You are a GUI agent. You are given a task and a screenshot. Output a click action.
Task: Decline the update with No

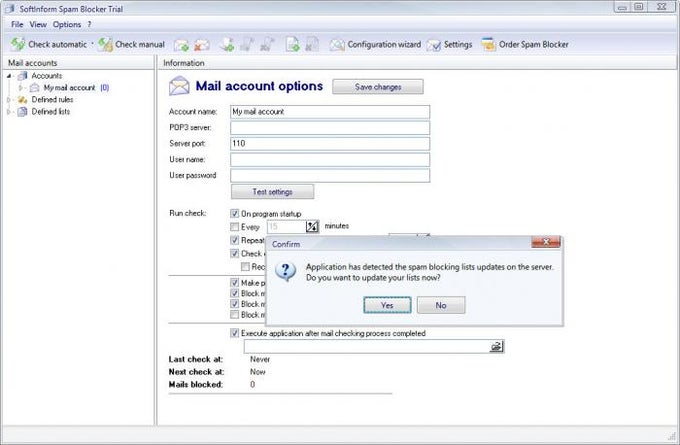441,305
